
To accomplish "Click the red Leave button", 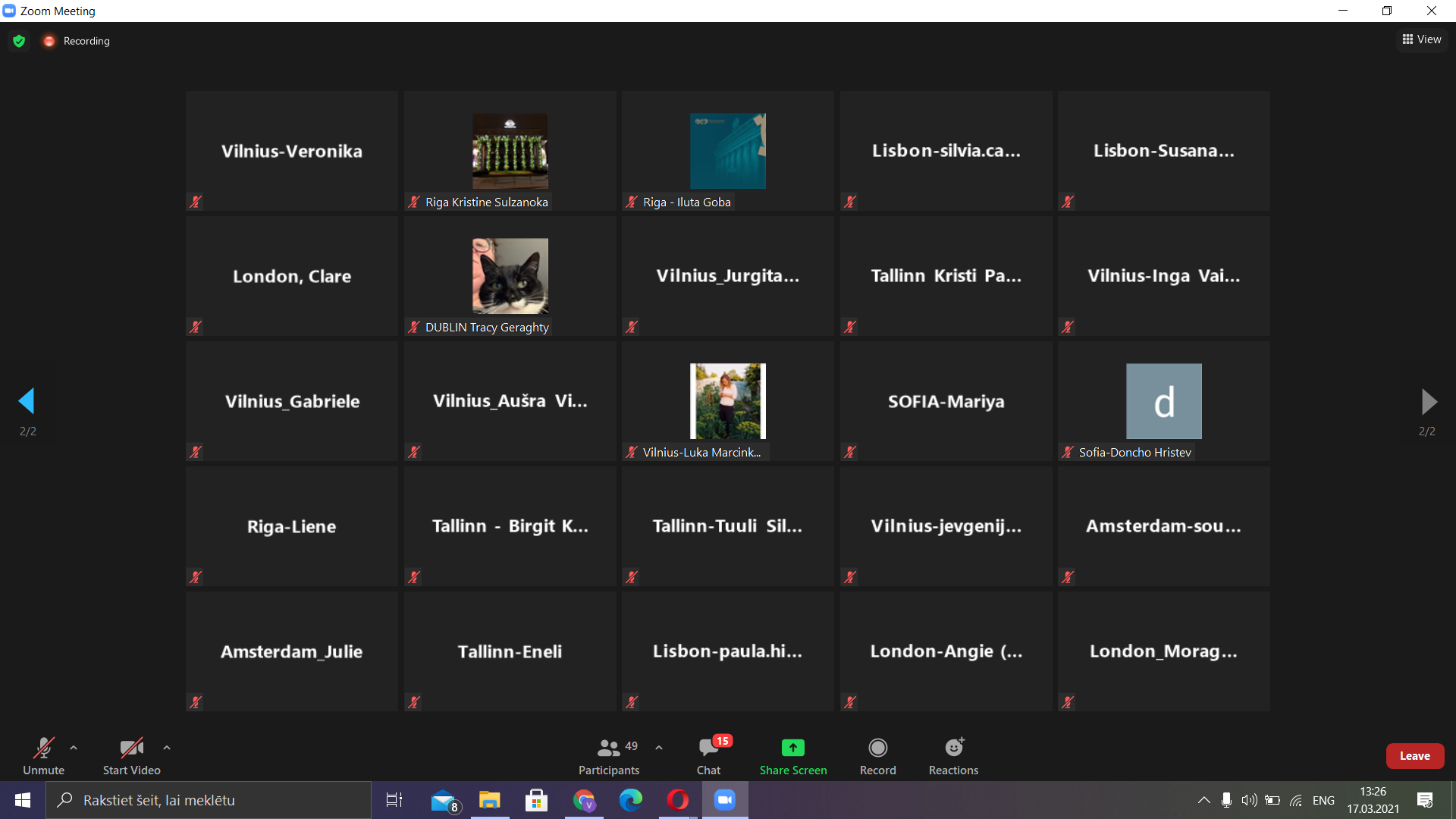I will click(x=1414, y=756).
